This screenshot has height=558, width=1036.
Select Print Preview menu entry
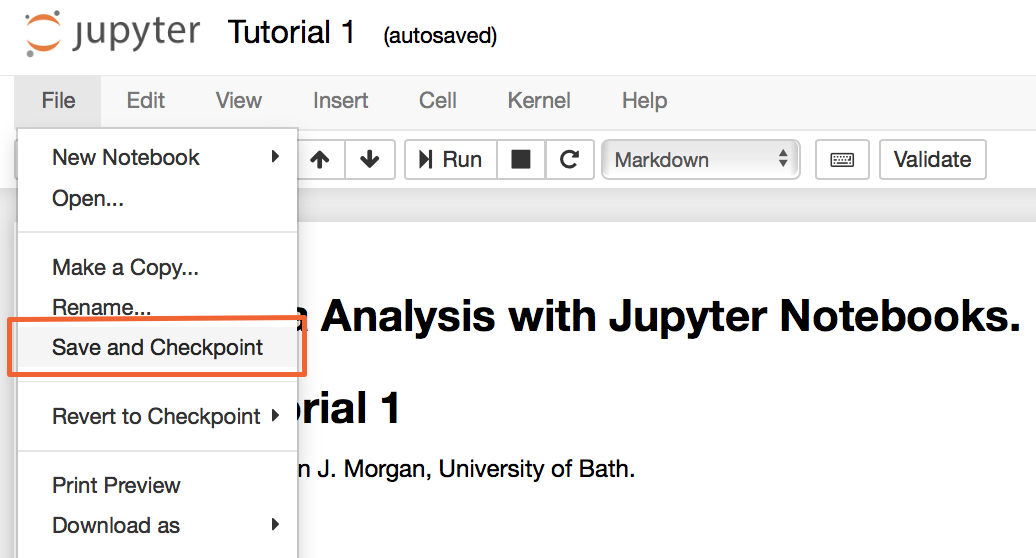tap(158, 485)
